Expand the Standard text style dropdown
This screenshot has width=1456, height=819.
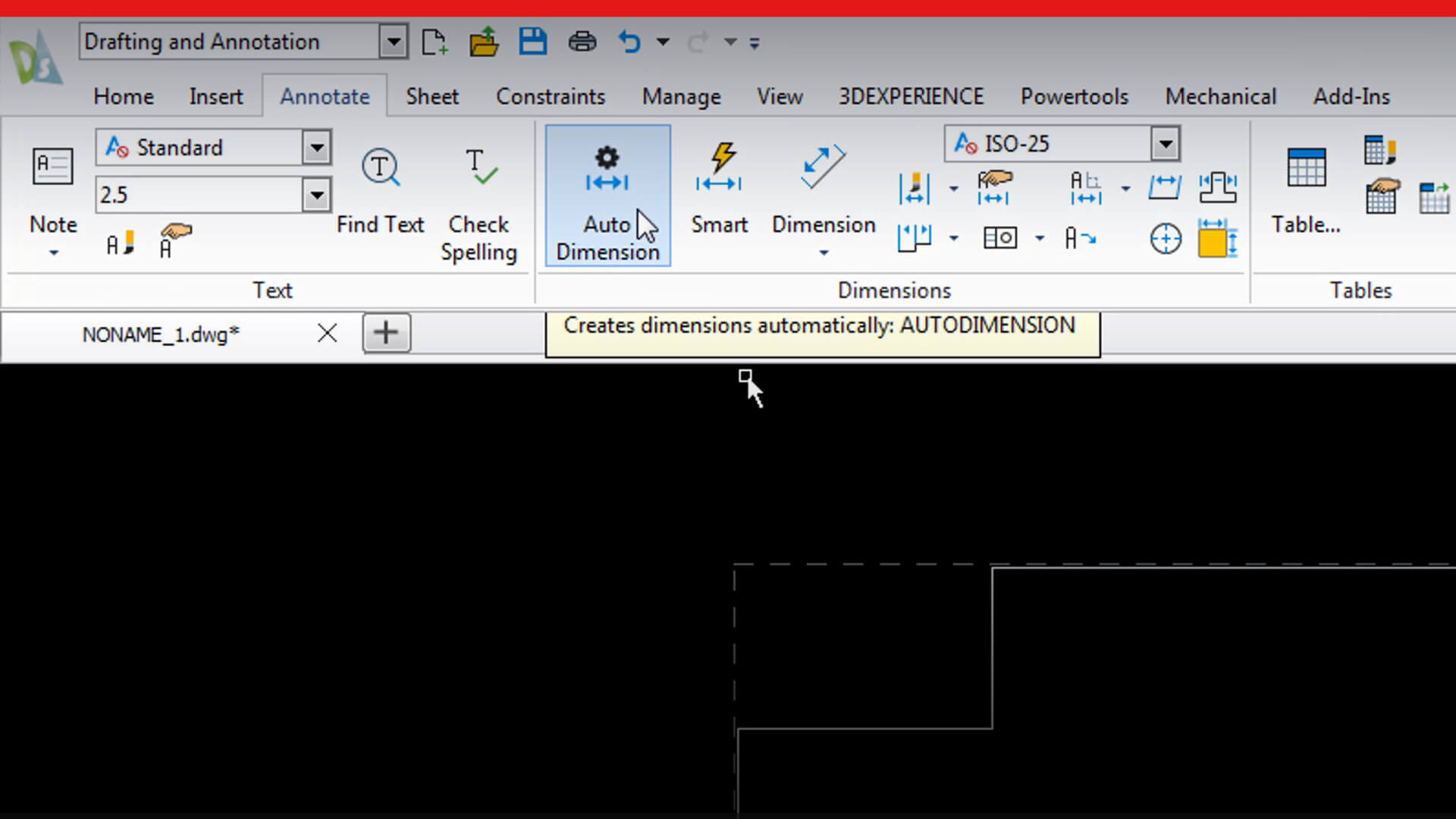pos(317,147)
